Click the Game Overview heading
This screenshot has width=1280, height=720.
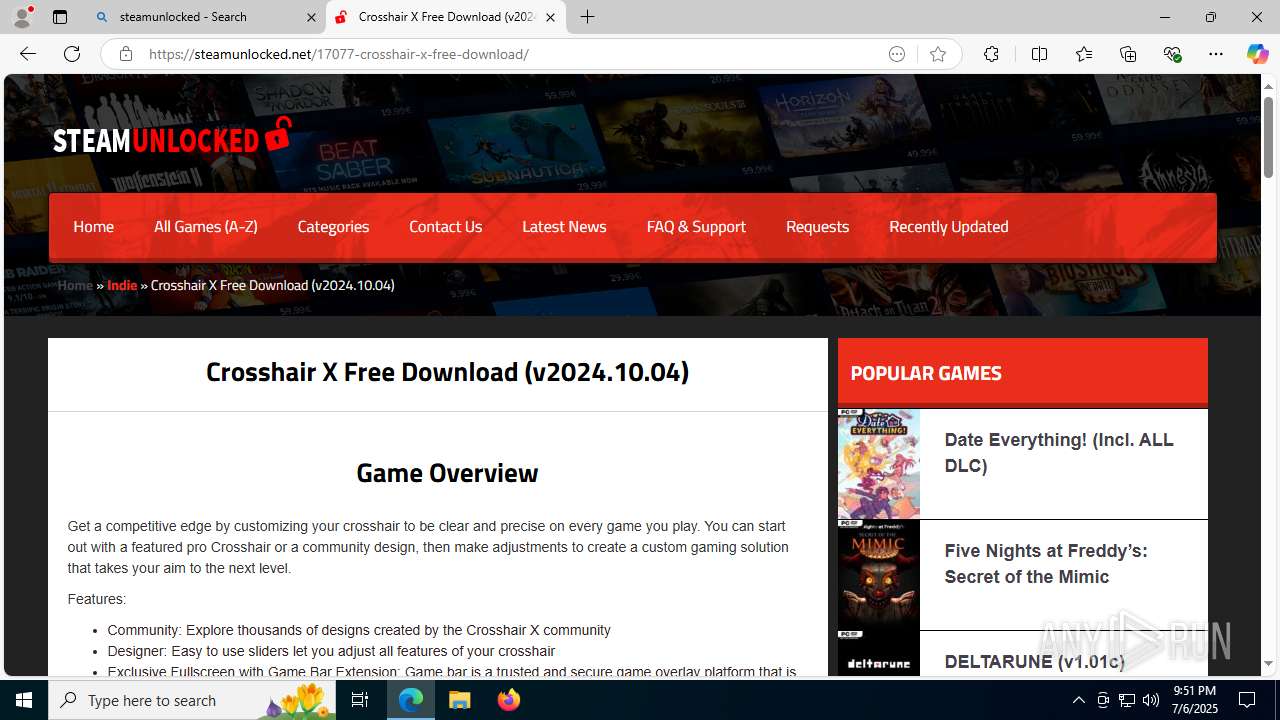pos(447,473)
